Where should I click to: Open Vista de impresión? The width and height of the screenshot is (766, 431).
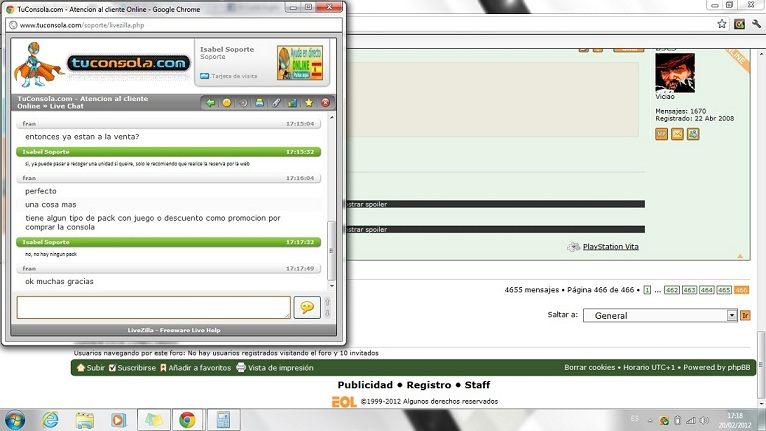click(x=275, y=368)
